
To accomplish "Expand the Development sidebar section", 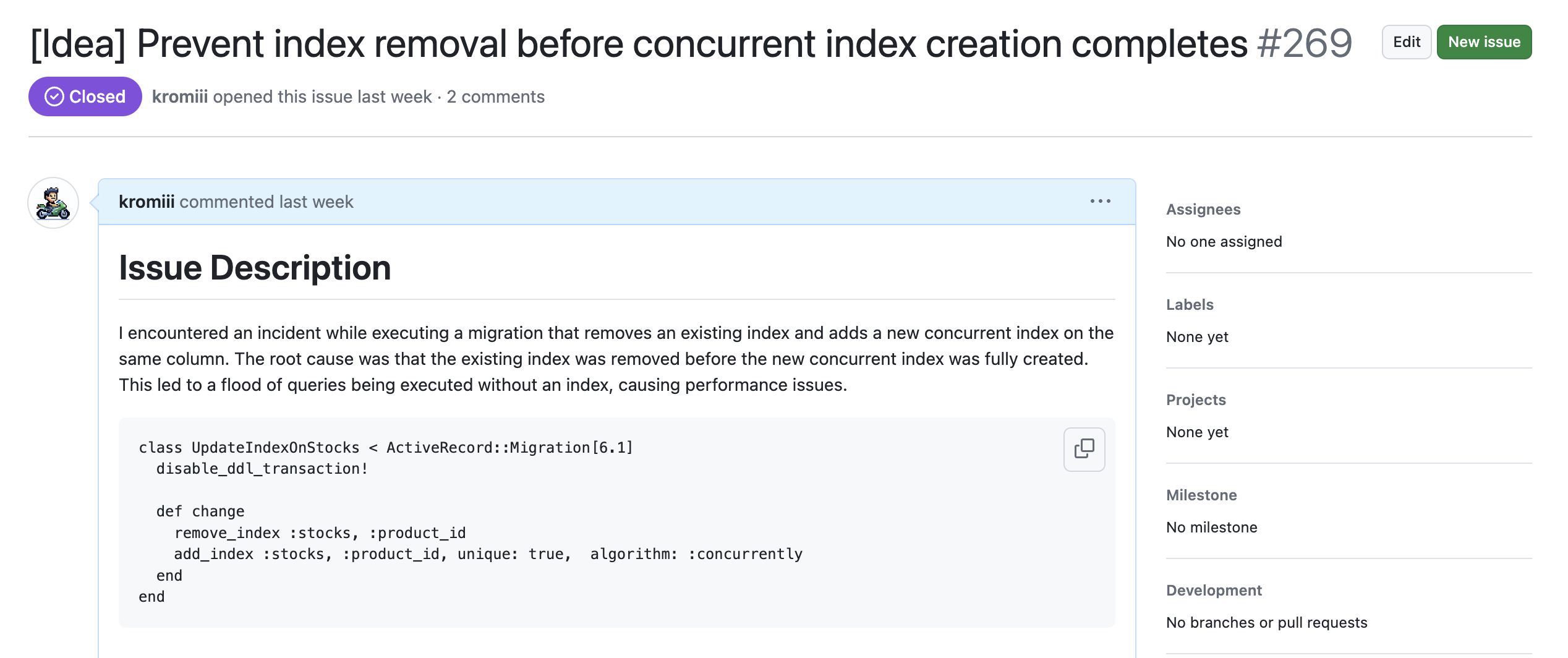I will point(1213,591).
